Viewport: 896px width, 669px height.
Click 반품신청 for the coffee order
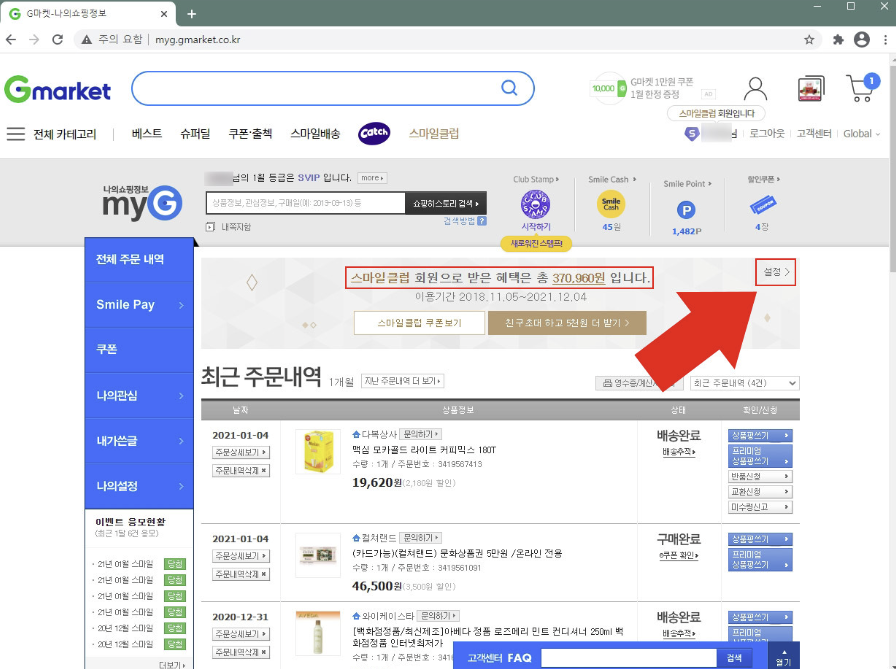(x=760, y=476)
